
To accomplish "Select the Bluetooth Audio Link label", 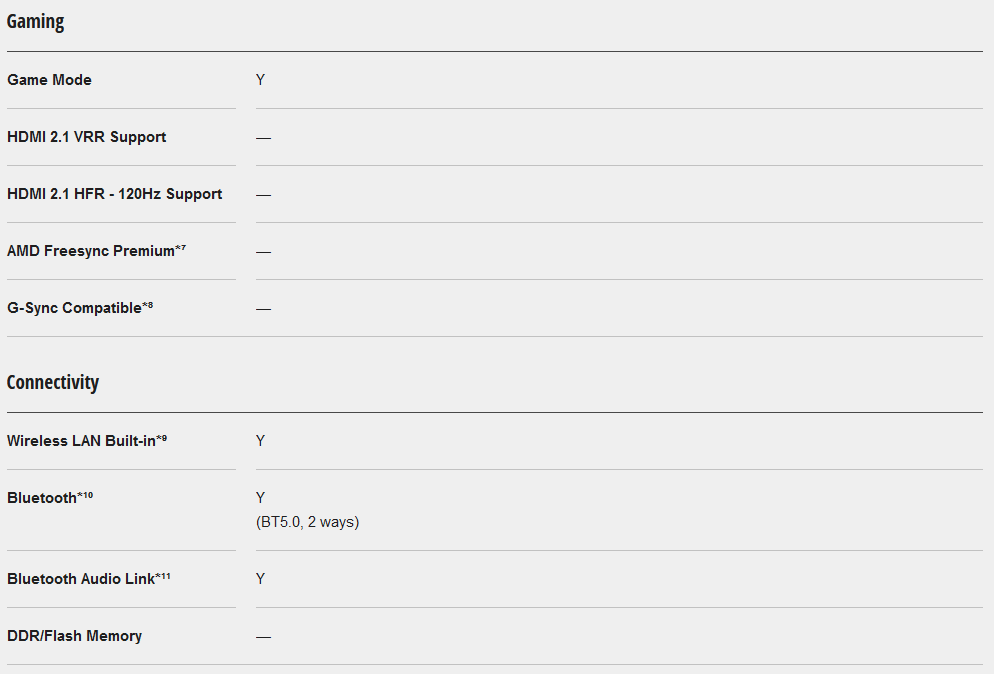I will tap(80, 579).
